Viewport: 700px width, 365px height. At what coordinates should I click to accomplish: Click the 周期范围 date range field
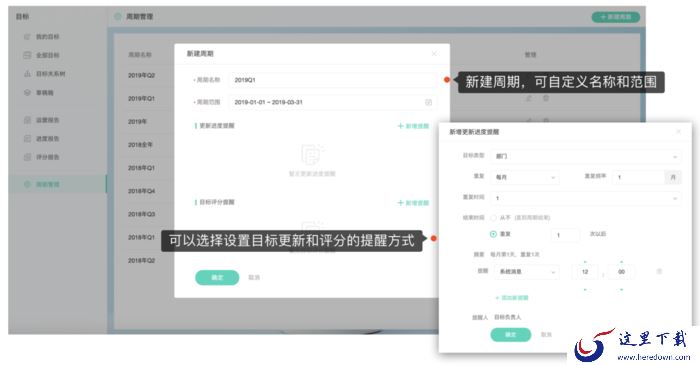[333, 102]
